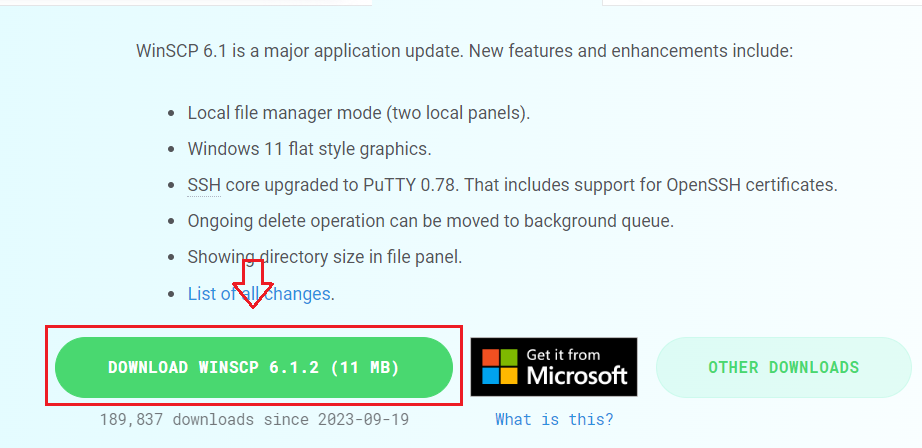This screenshot has height=448, width=922.
Task: Click the WinSCP 6.1 major update intro sentence
Action: (x=464, y=49)
